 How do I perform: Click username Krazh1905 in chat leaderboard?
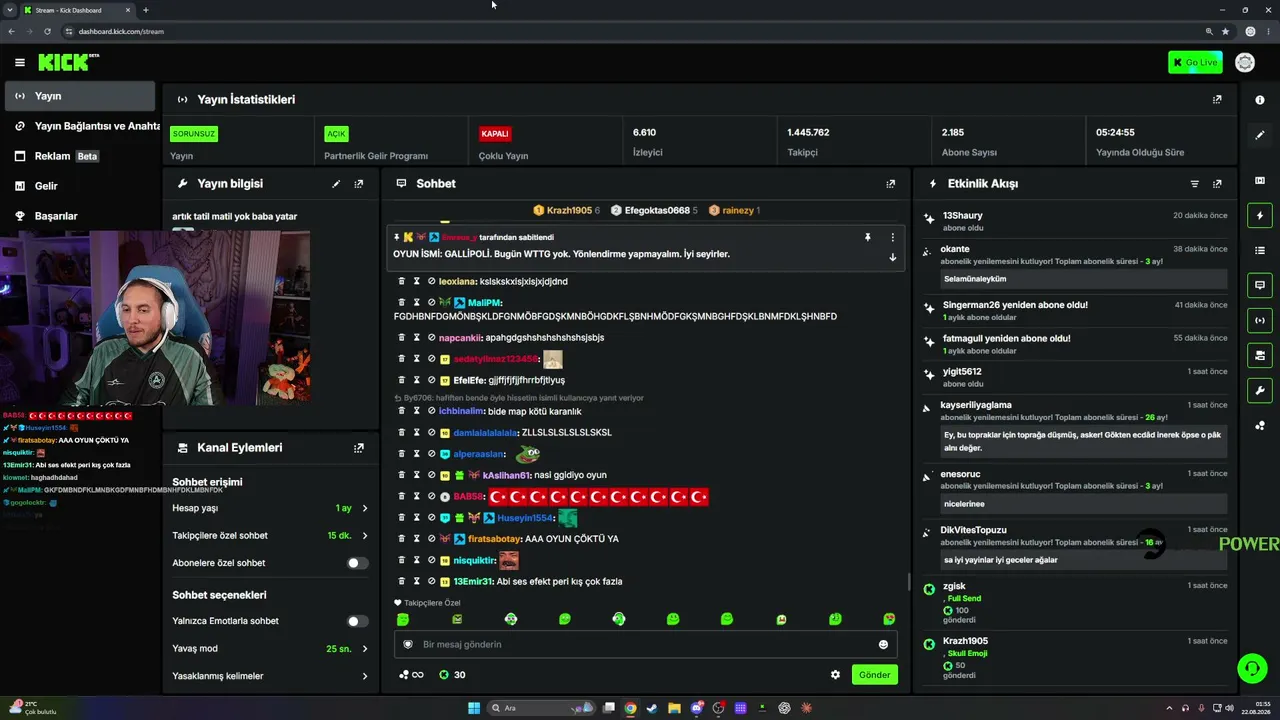tap(570, 211)
